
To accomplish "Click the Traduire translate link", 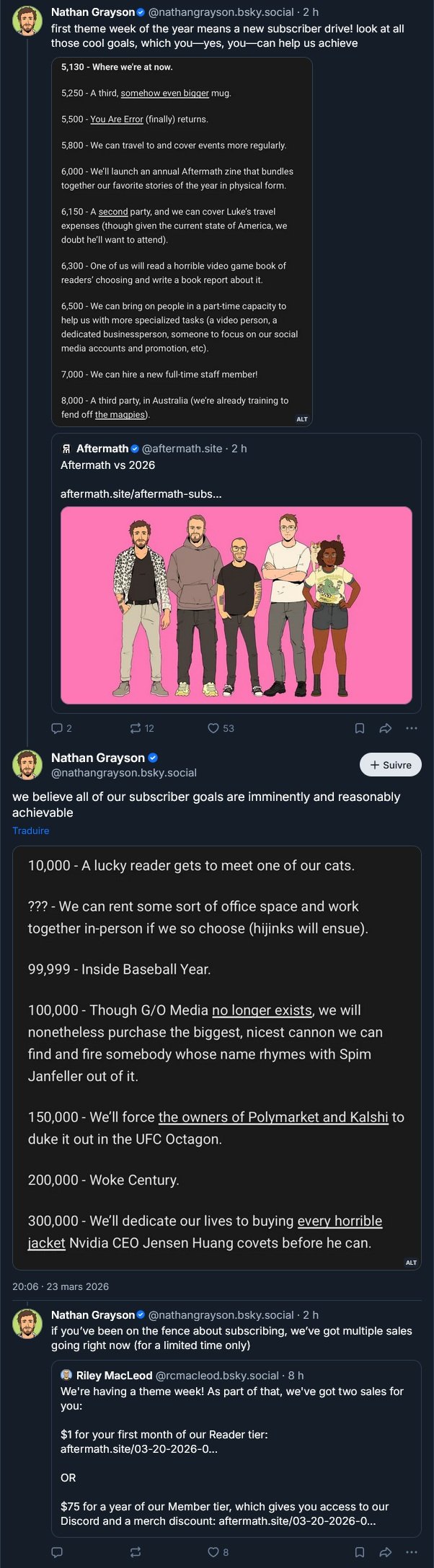I will click(x=31, y=830).
